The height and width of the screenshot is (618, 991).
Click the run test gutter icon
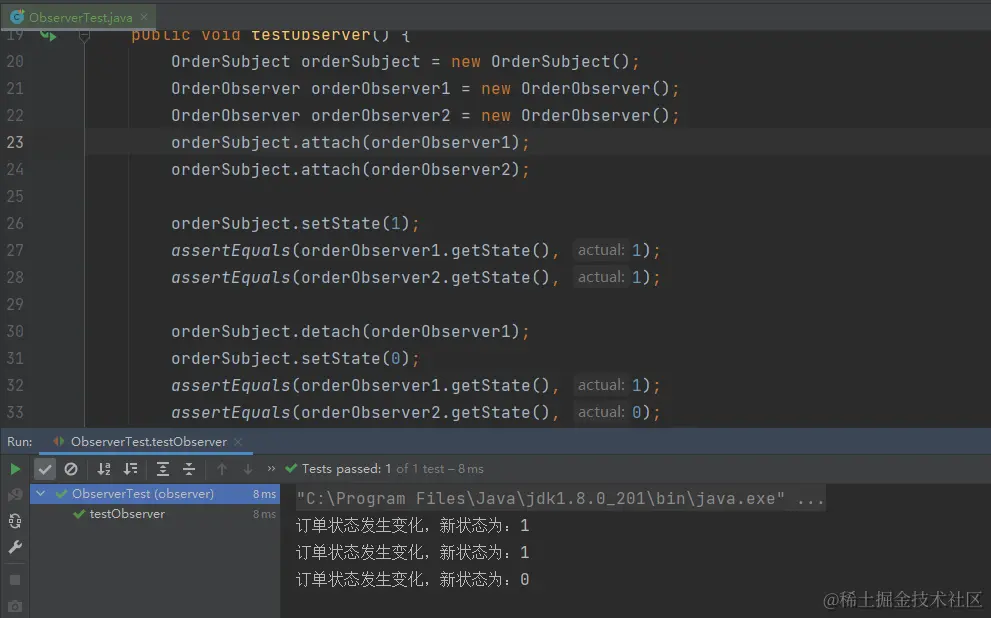(48, 35)
